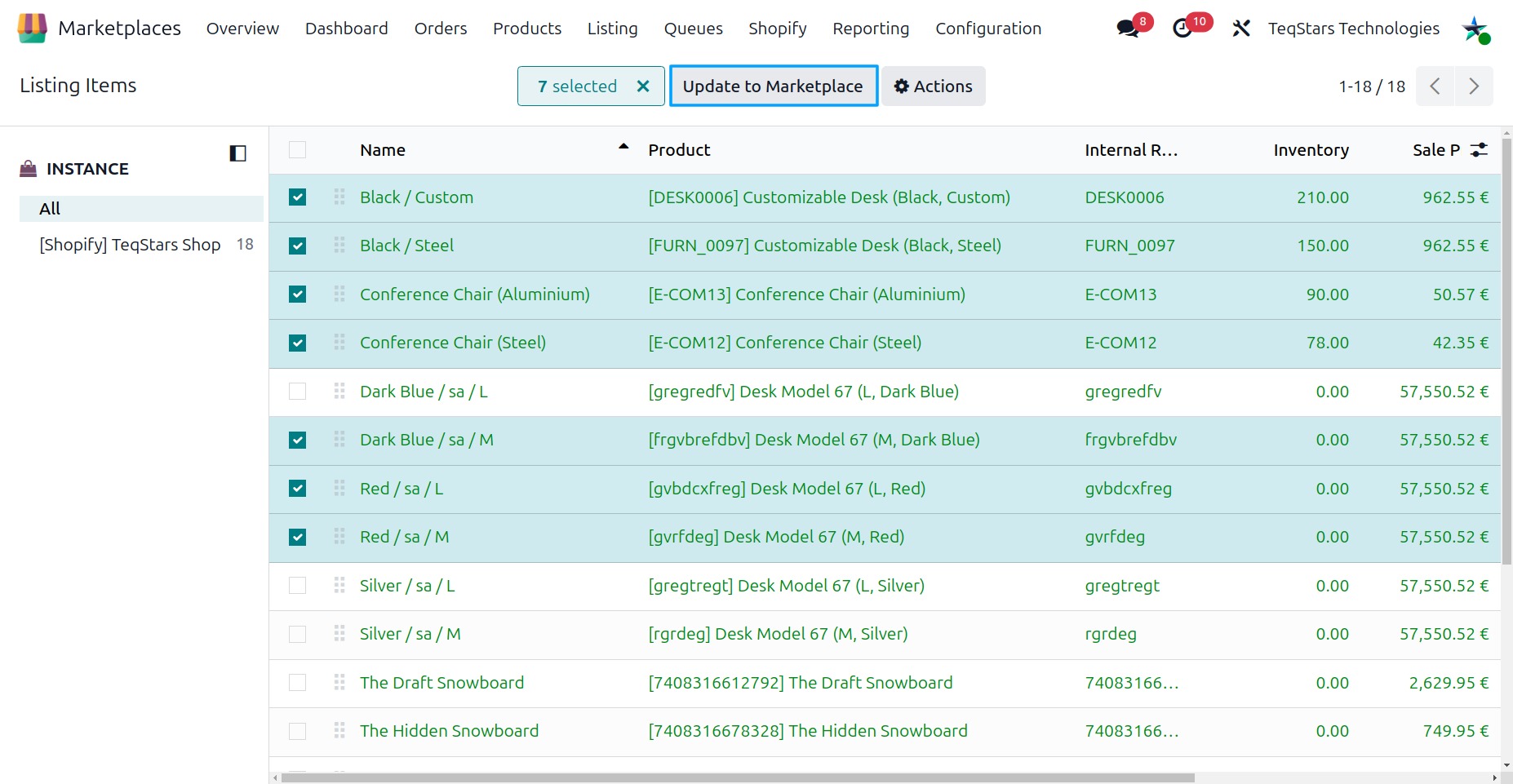
Task: Click drag handle of Conference Chair (Steel)
Action: point(339,342)
